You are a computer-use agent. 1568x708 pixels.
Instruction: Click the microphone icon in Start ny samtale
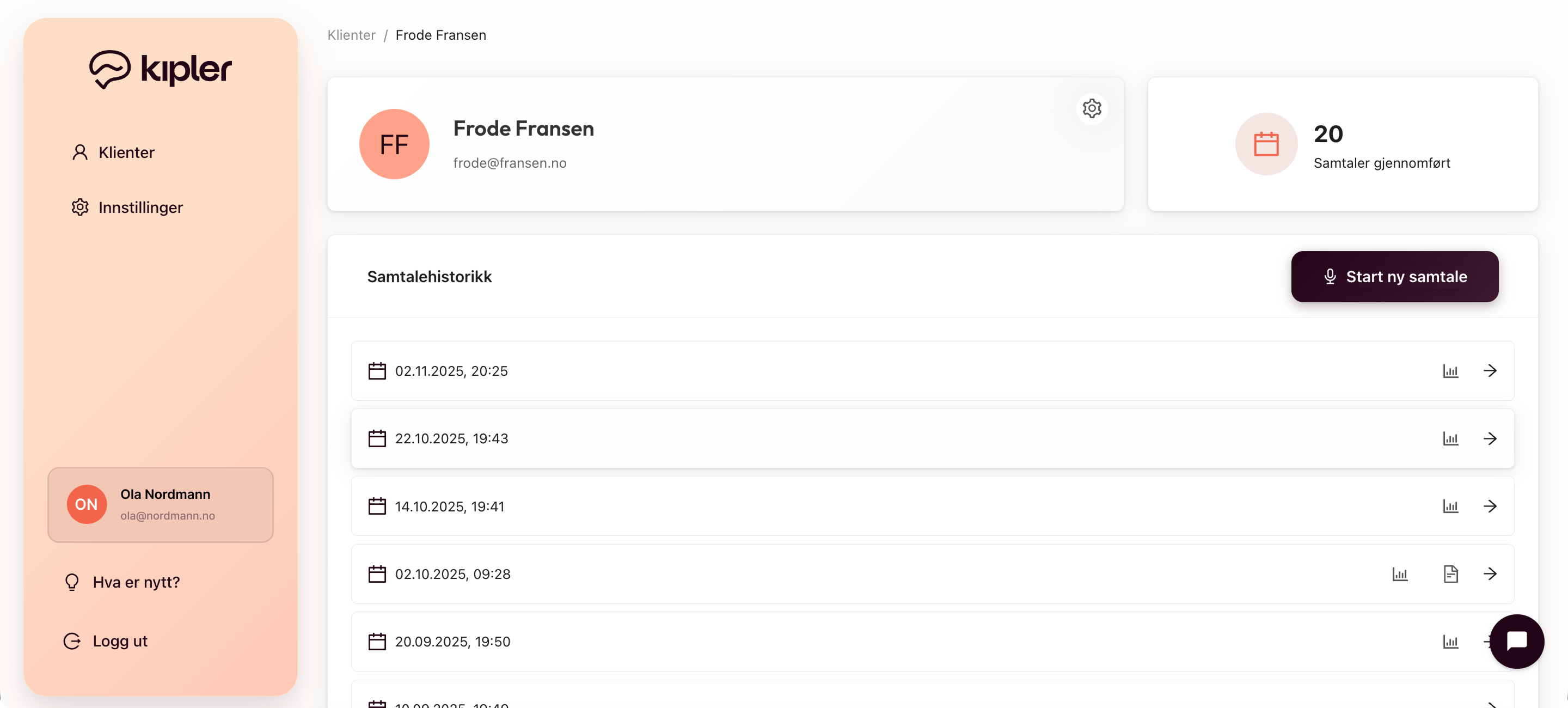1330,276
